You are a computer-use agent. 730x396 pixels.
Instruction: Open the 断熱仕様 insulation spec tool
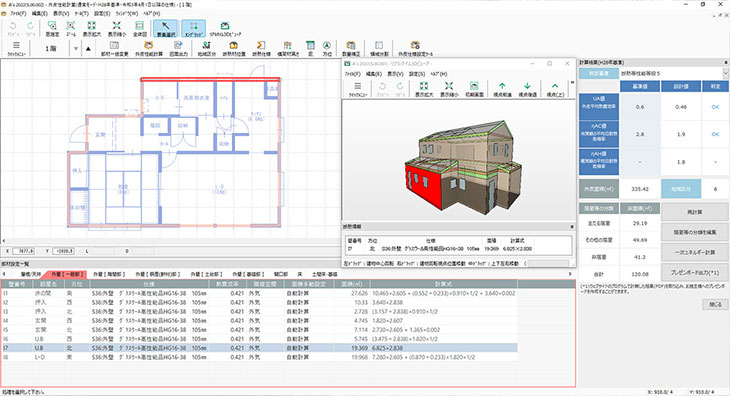261,48
